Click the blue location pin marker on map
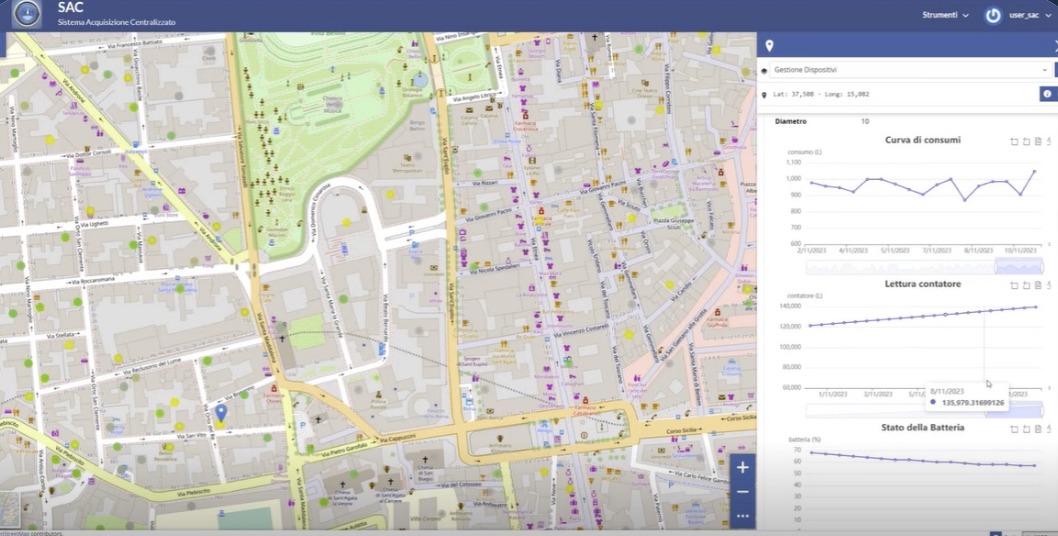Image resolution: width=1058 pixels, height=536 pixels. pyautogui.click(x=221, y=411)
